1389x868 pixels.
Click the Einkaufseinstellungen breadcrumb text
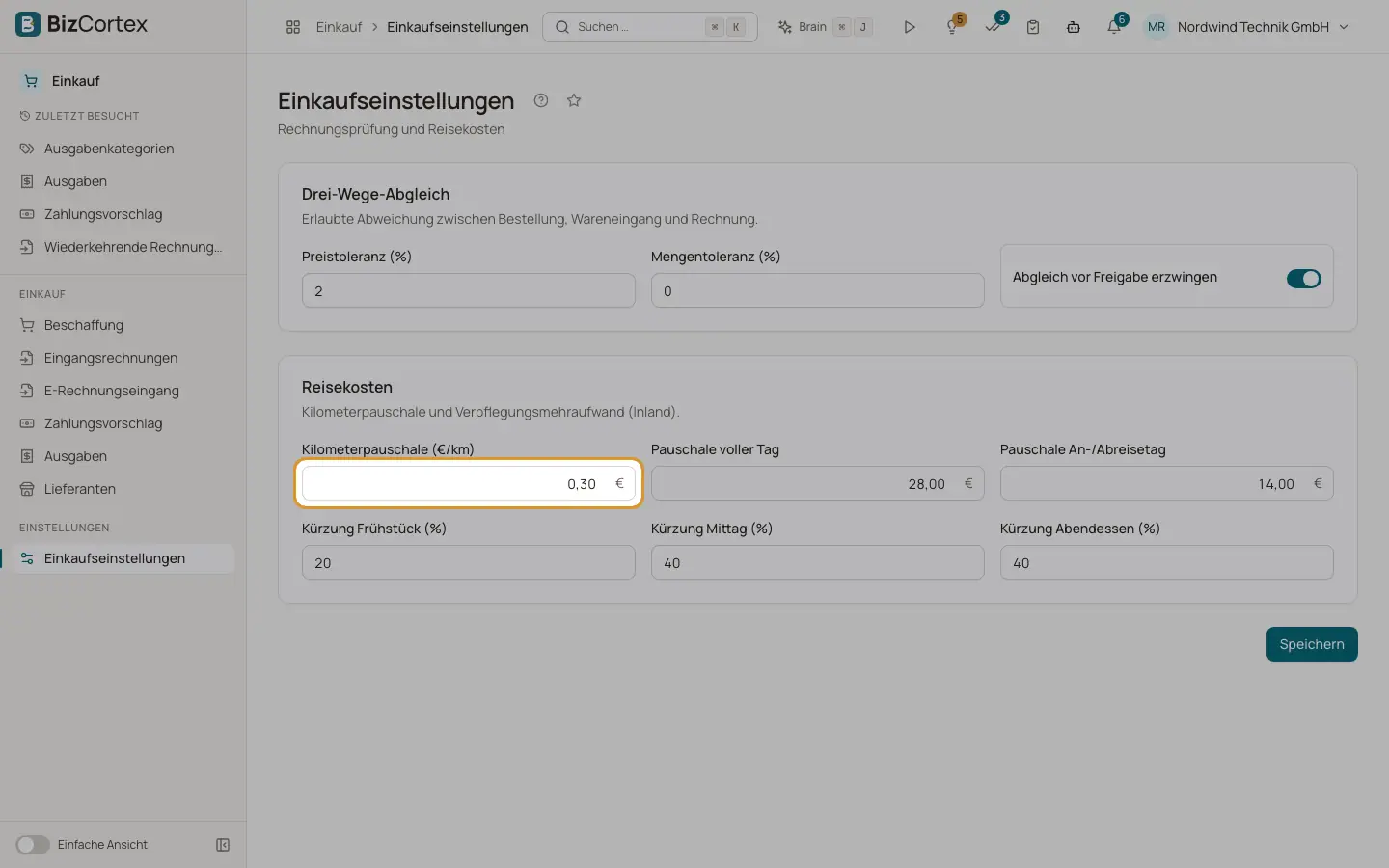457,27
